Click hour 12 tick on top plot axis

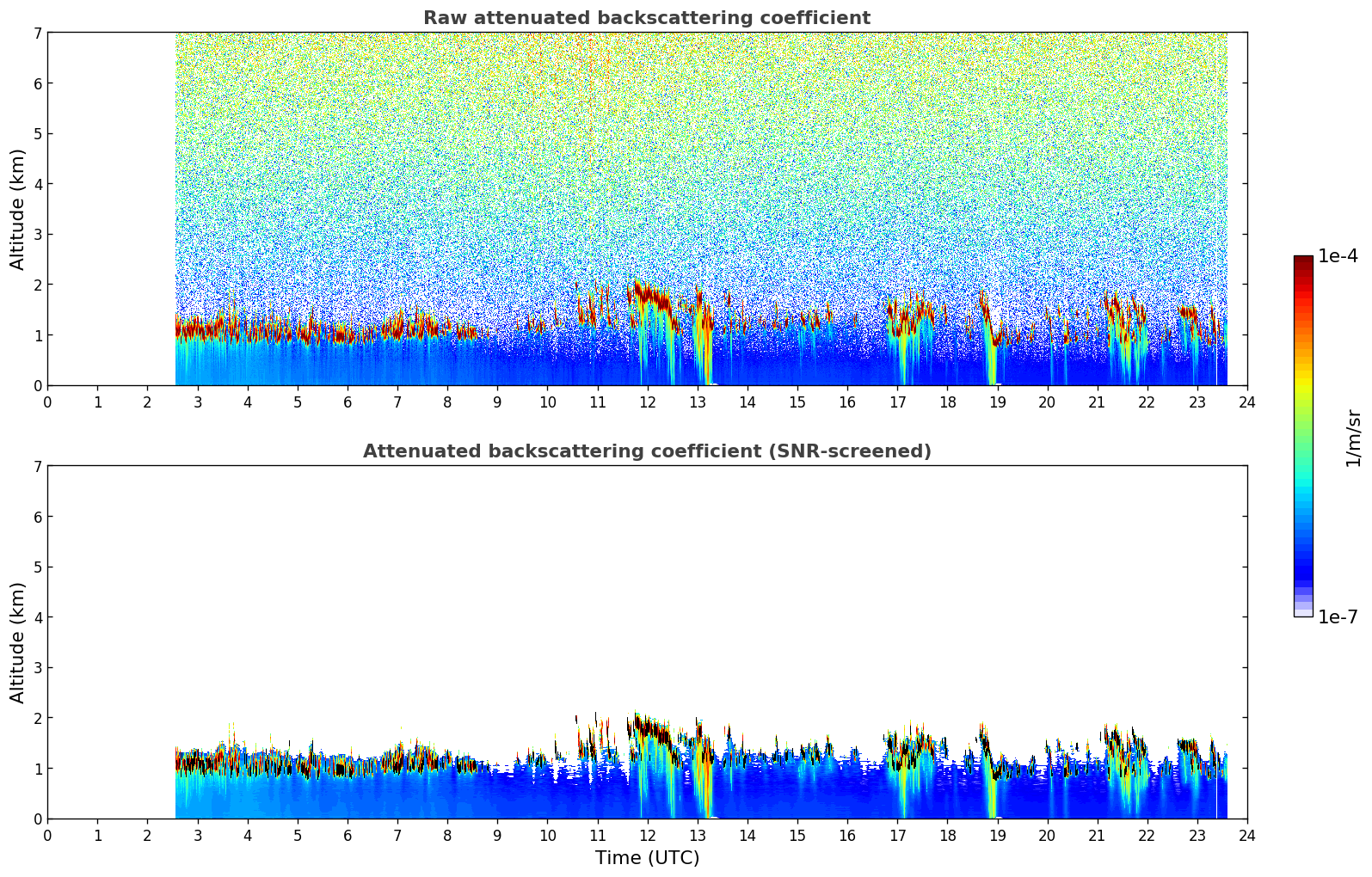tap(647, 402)
